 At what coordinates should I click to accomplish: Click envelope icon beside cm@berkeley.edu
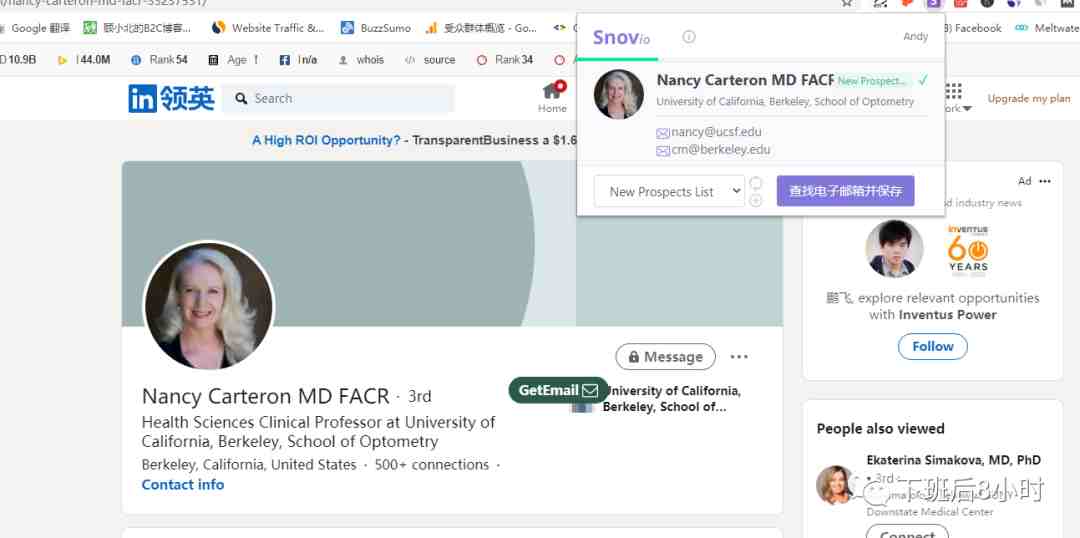663,151
